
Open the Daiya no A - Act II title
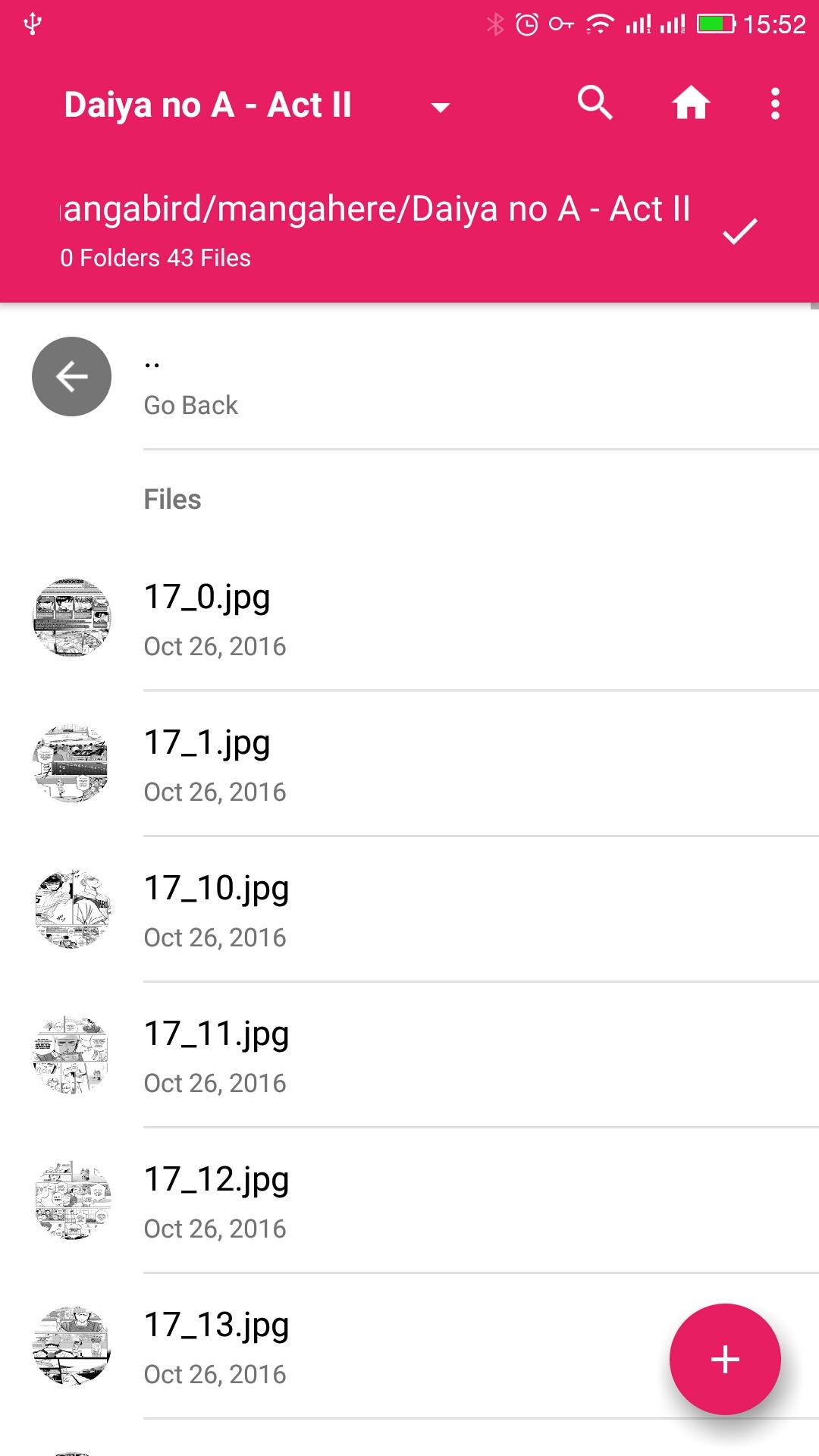point(208,105)
